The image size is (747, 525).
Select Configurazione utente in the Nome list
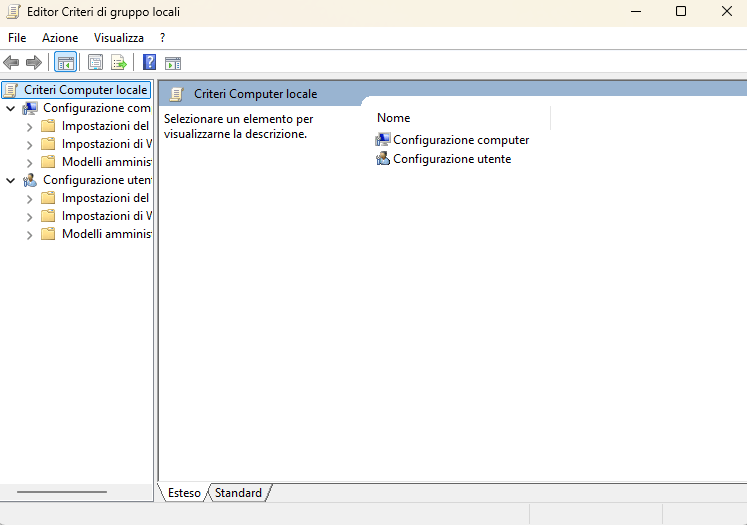[451, 159]
